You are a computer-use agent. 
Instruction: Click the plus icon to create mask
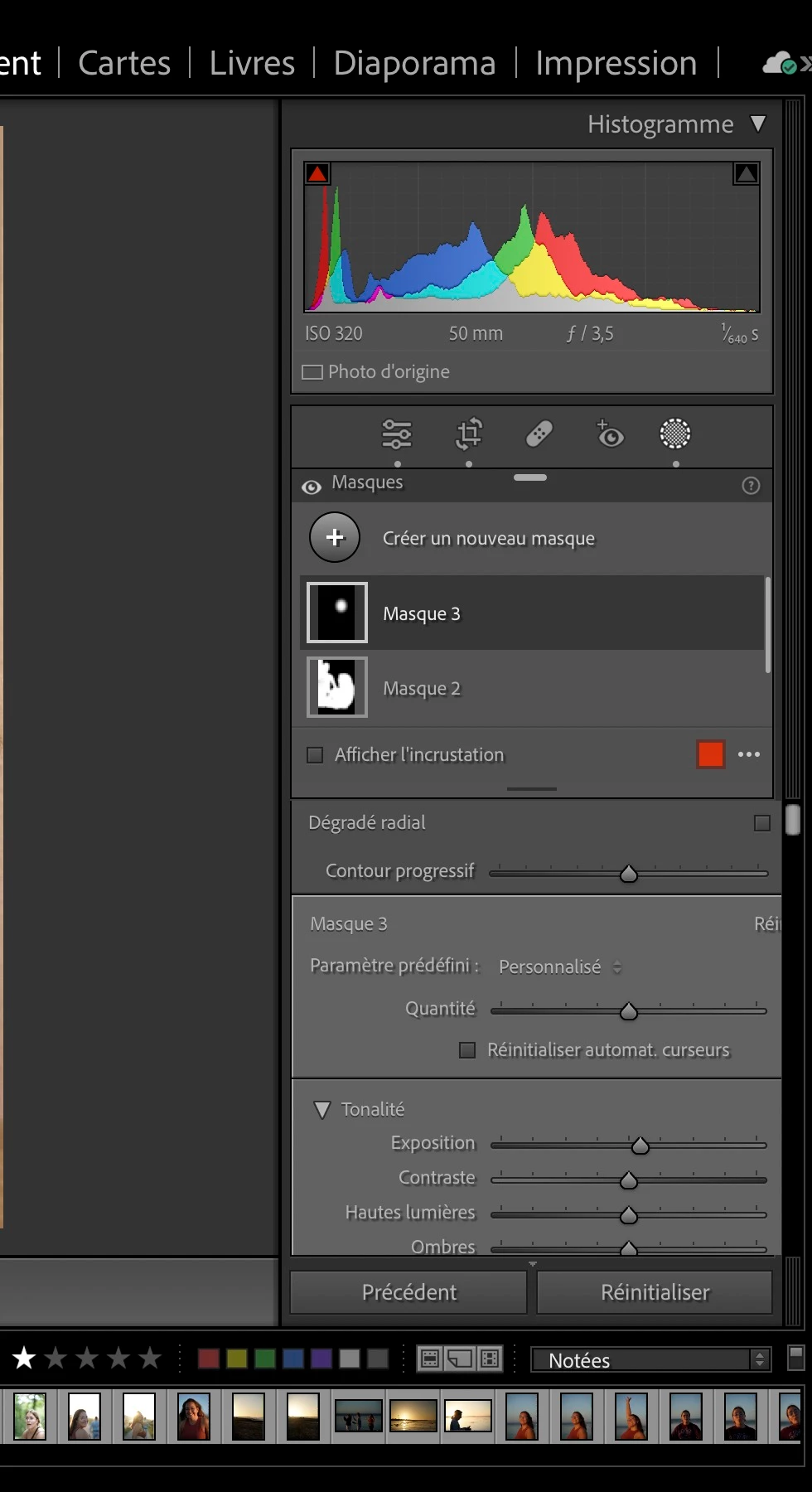point(335,537)
